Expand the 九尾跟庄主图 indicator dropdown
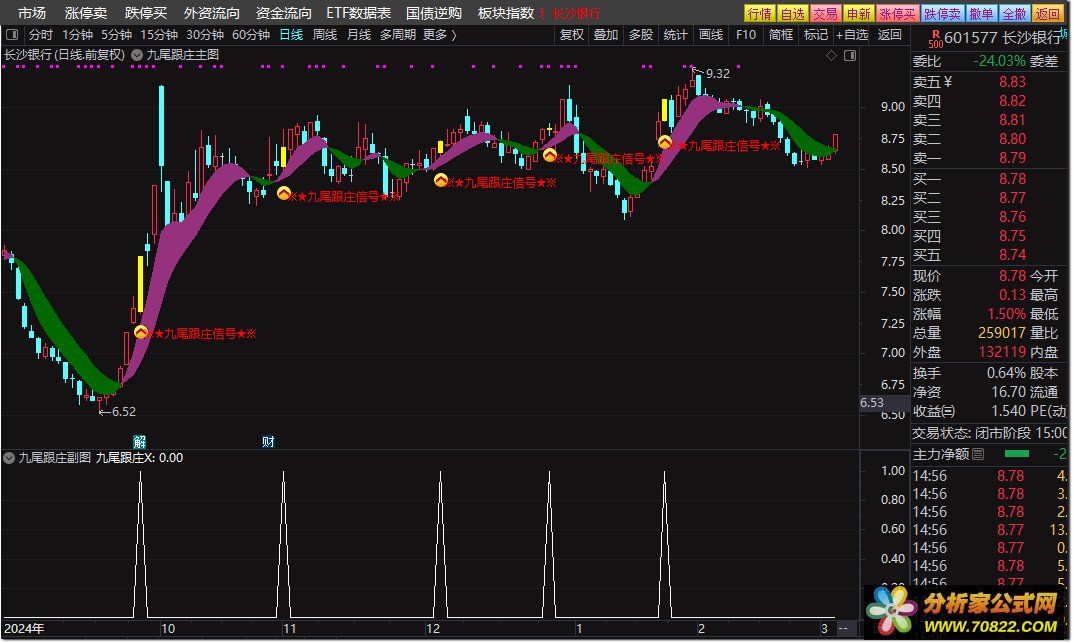The height and width of the screenshot is (643, 1074). (x=137, y=55)
